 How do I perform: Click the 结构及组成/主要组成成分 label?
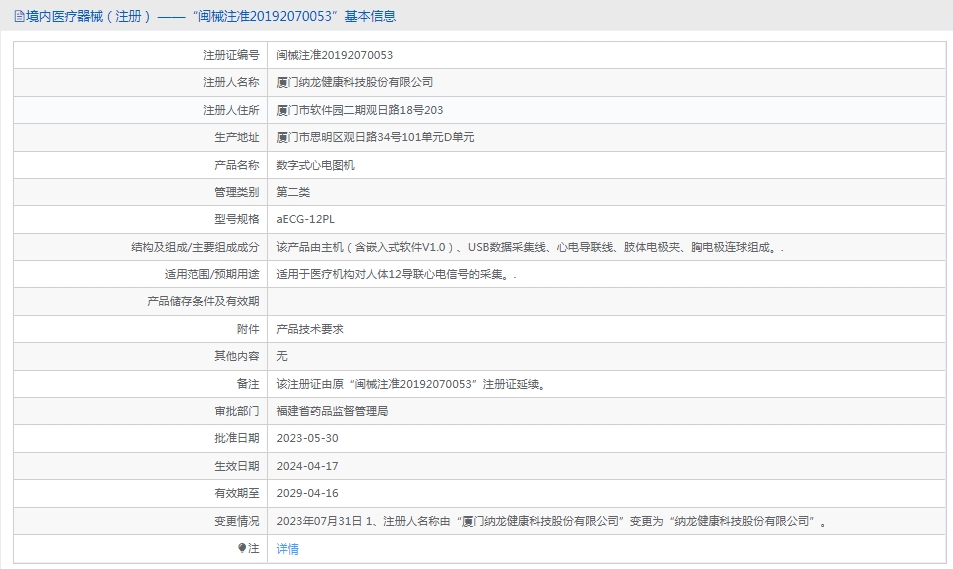click(195, 247)
